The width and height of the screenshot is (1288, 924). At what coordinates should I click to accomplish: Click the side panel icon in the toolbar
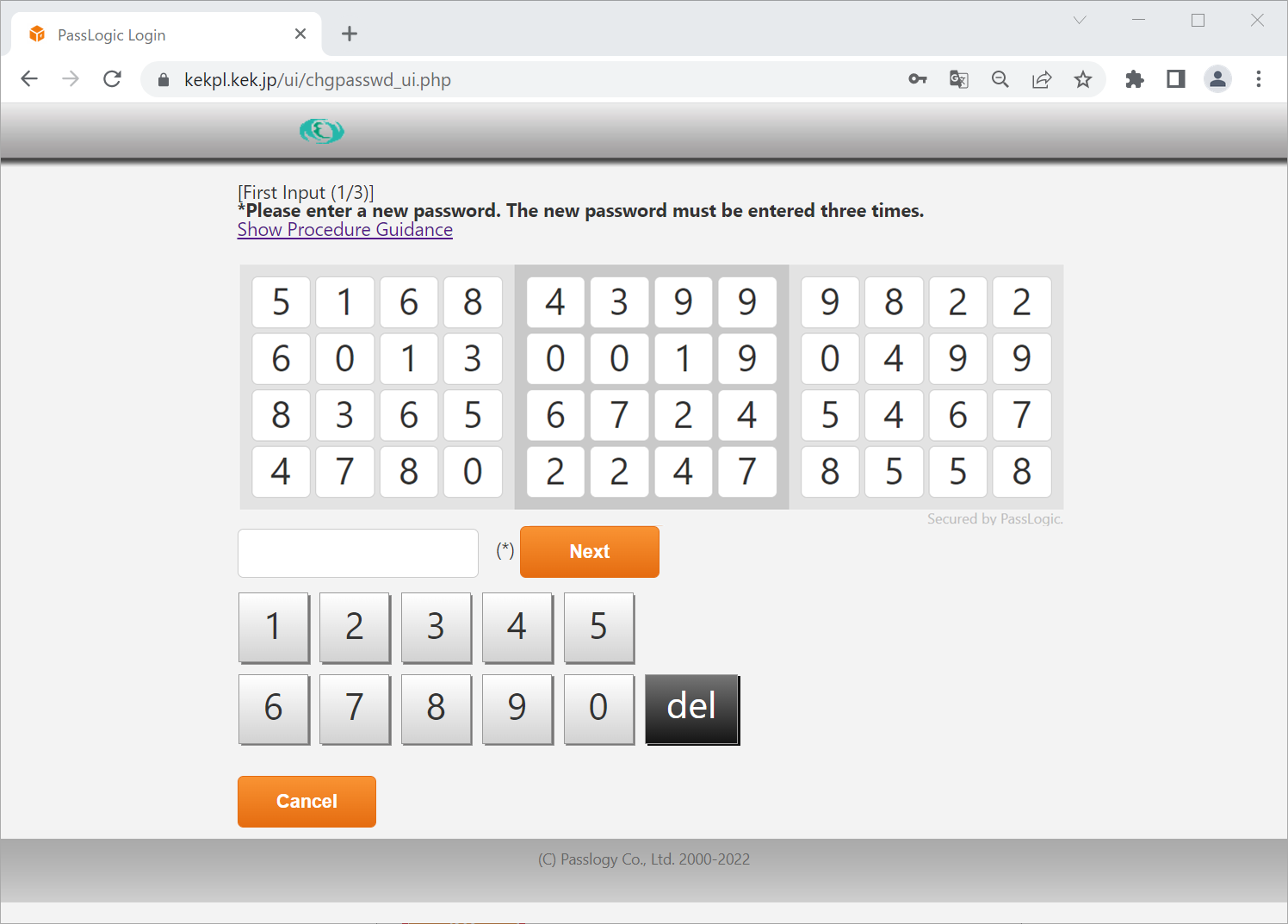[1175, 78]
